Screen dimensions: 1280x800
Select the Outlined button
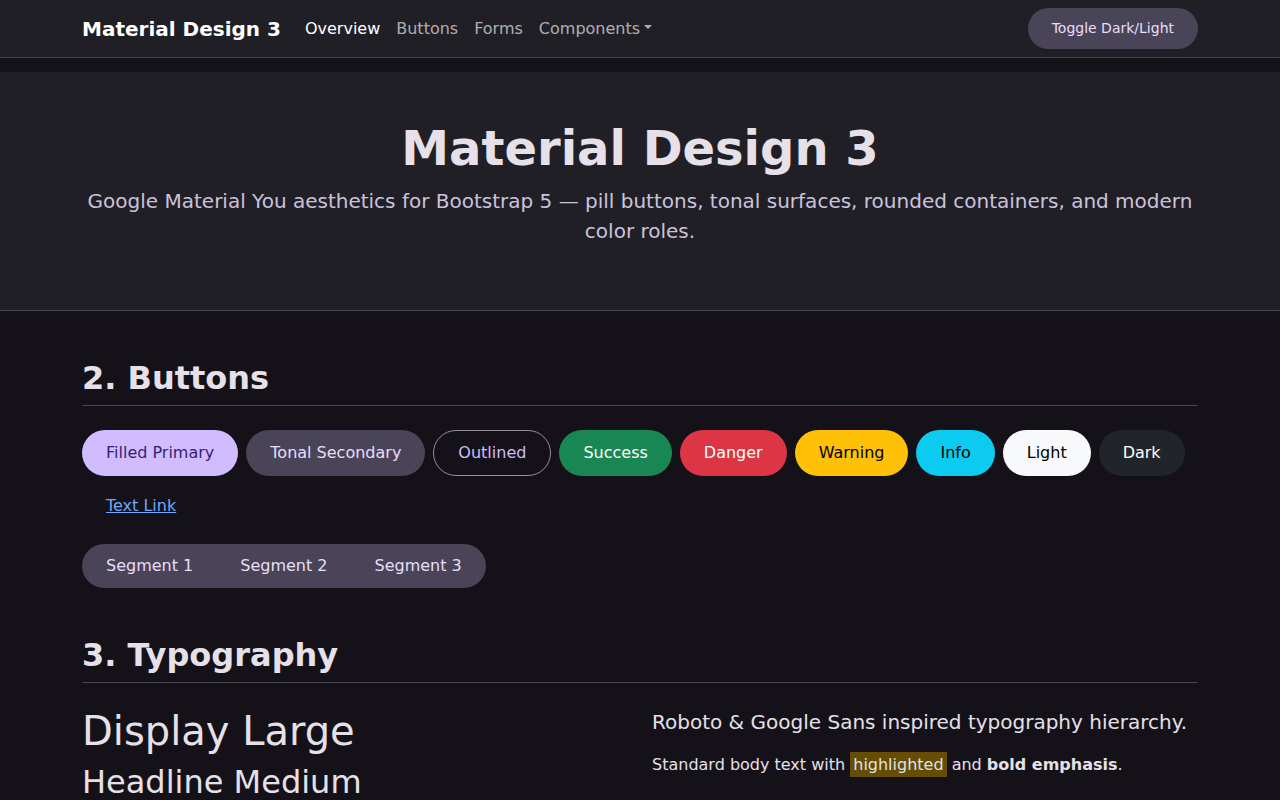(x=492, y=453)
